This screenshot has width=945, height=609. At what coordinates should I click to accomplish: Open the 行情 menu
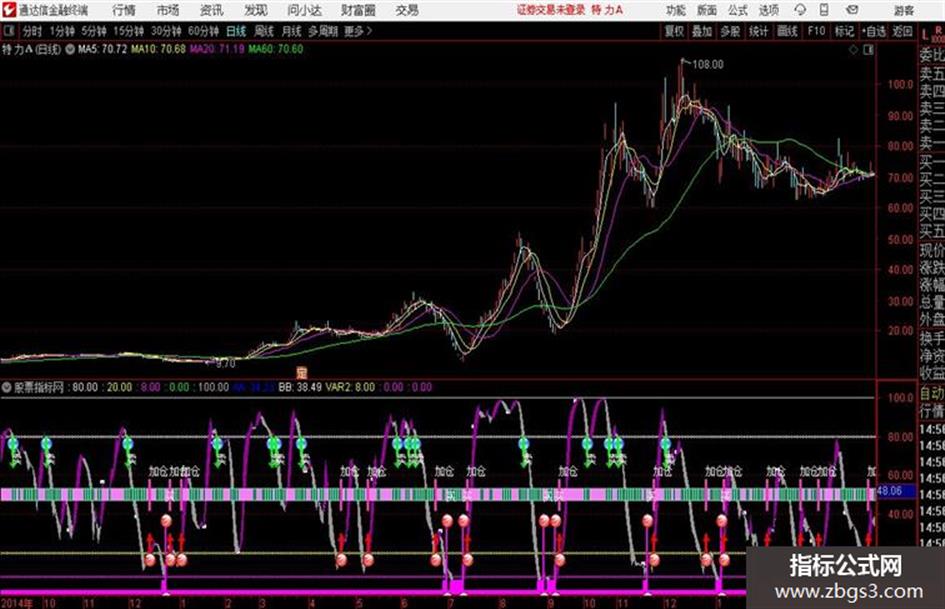(x=124, y=10)
